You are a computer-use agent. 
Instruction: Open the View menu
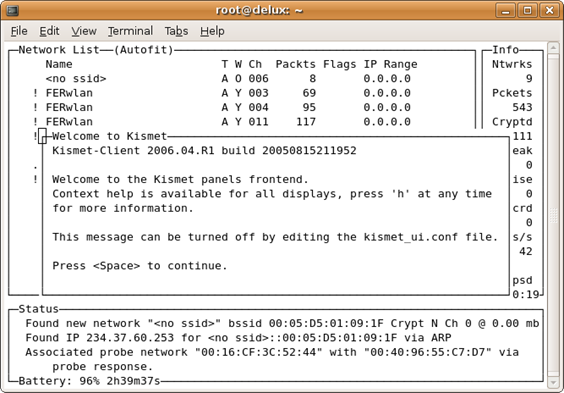84,31
